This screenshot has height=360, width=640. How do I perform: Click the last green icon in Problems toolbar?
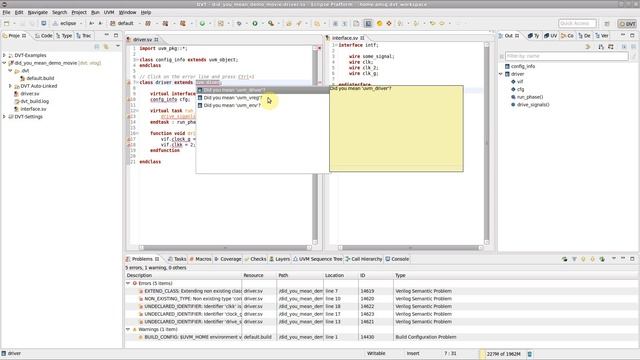[x=602, y=259]
